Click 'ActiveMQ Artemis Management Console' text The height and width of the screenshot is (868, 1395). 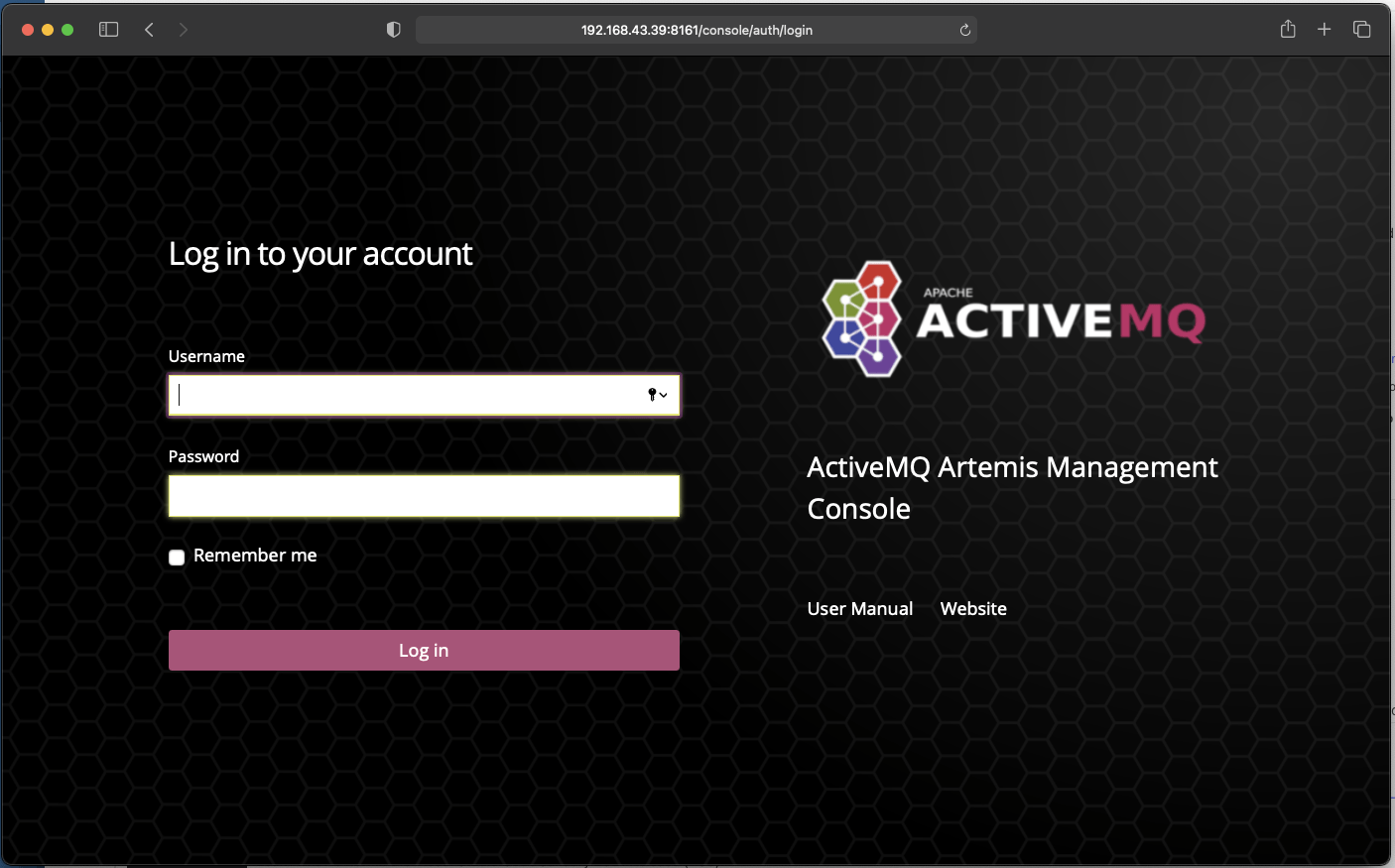1012,488
